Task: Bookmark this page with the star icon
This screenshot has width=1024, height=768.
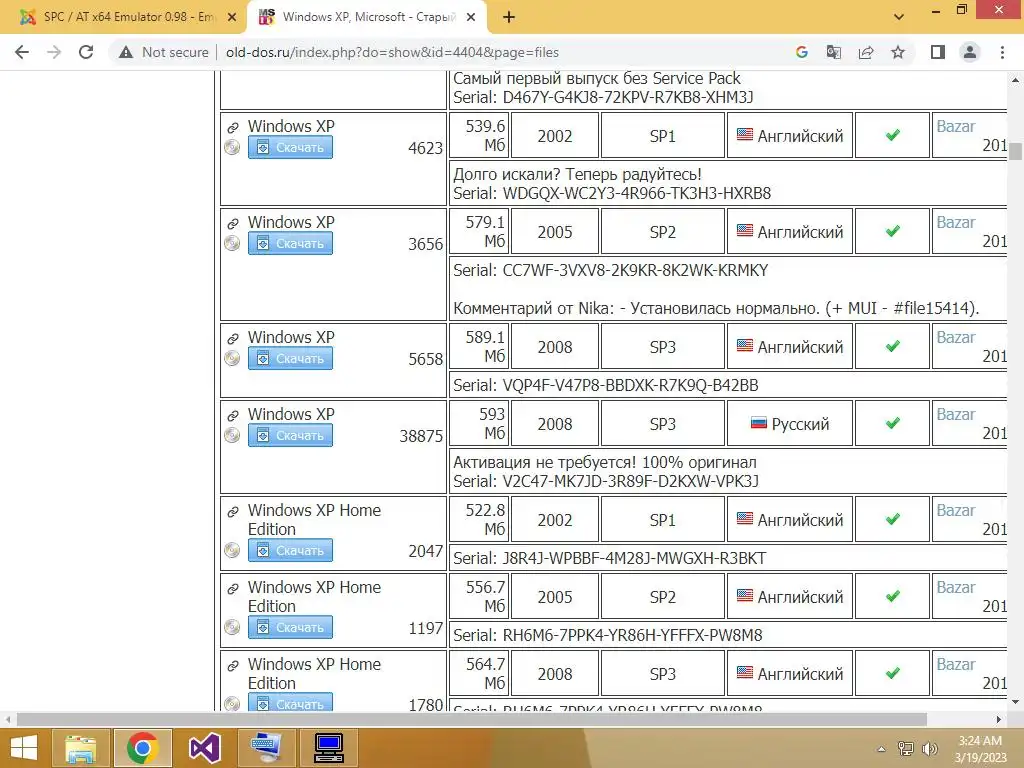Action: coord(898,52)
